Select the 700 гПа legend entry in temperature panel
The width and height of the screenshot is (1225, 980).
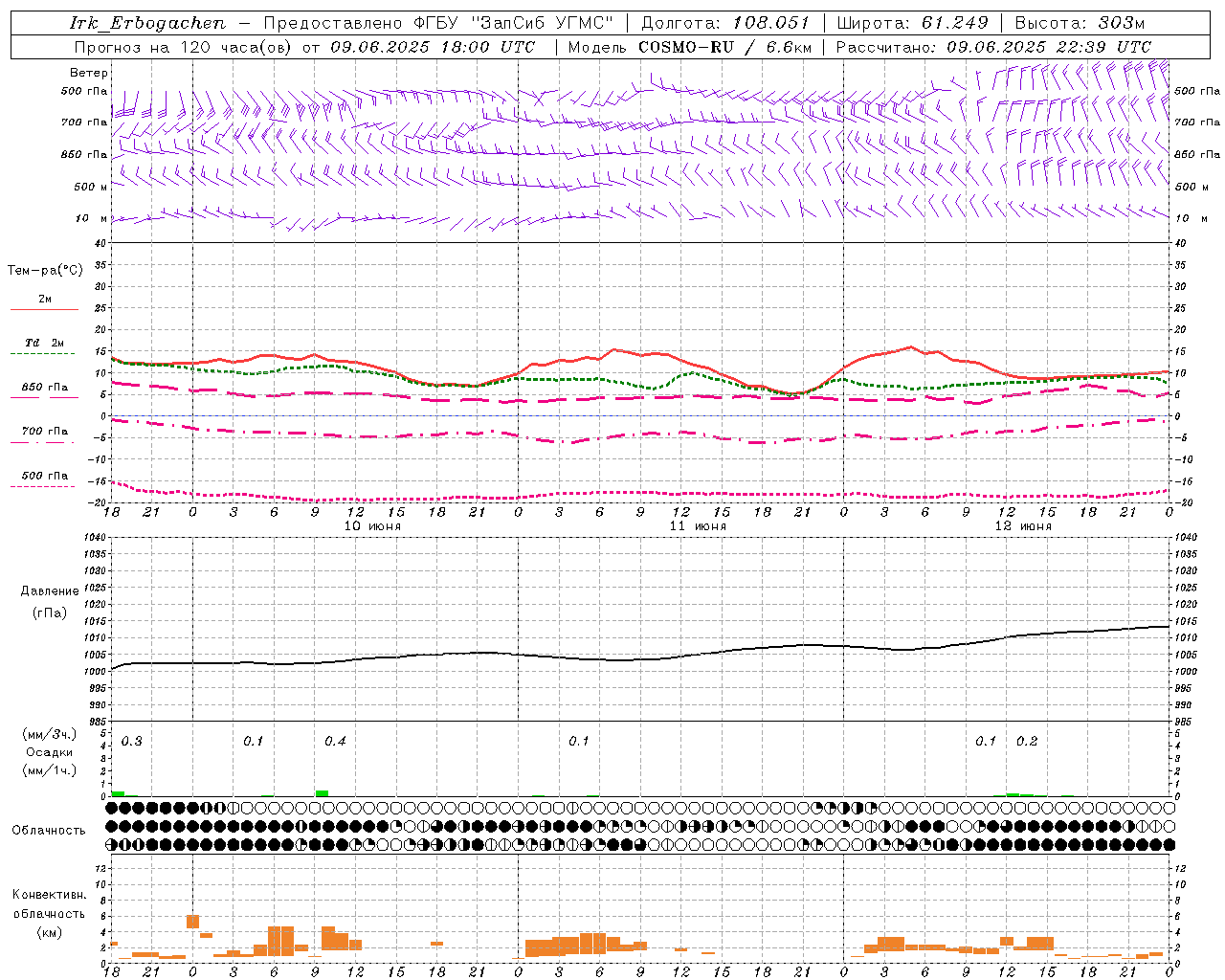click(x=45, y=432)
